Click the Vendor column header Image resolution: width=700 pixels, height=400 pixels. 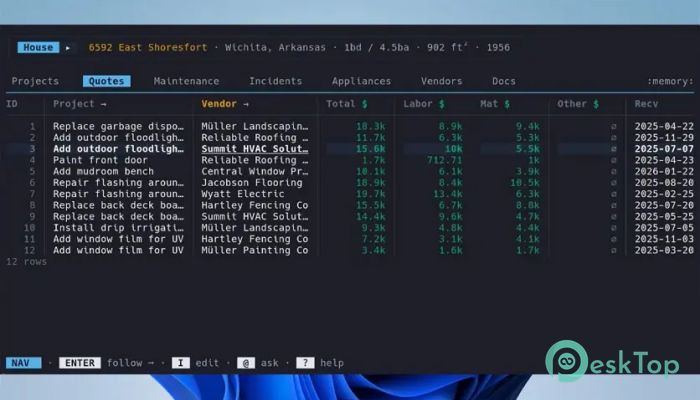click(225, 104)
